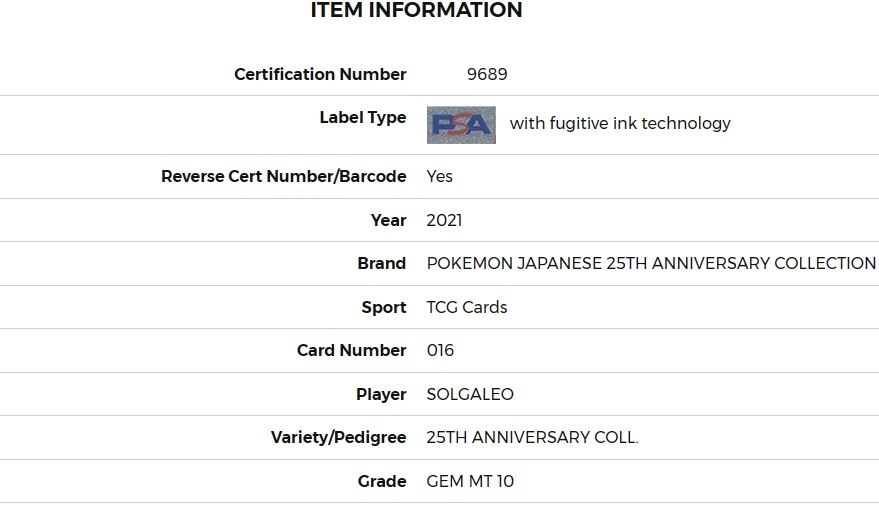Click the Brand field label
Image resolution: width=879 pixels, height=508 pixels.
381,263
